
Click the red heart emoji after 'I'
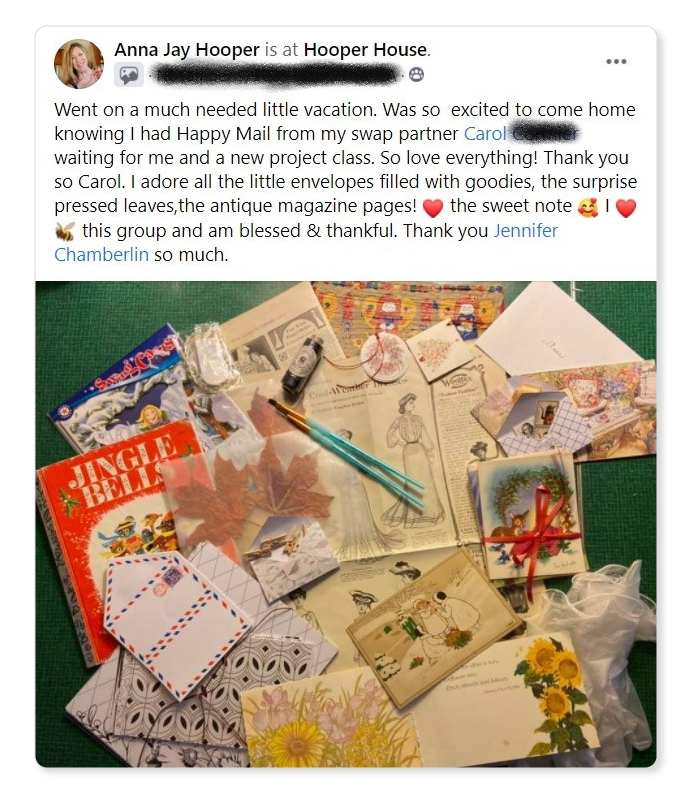(x=626, y=207)
